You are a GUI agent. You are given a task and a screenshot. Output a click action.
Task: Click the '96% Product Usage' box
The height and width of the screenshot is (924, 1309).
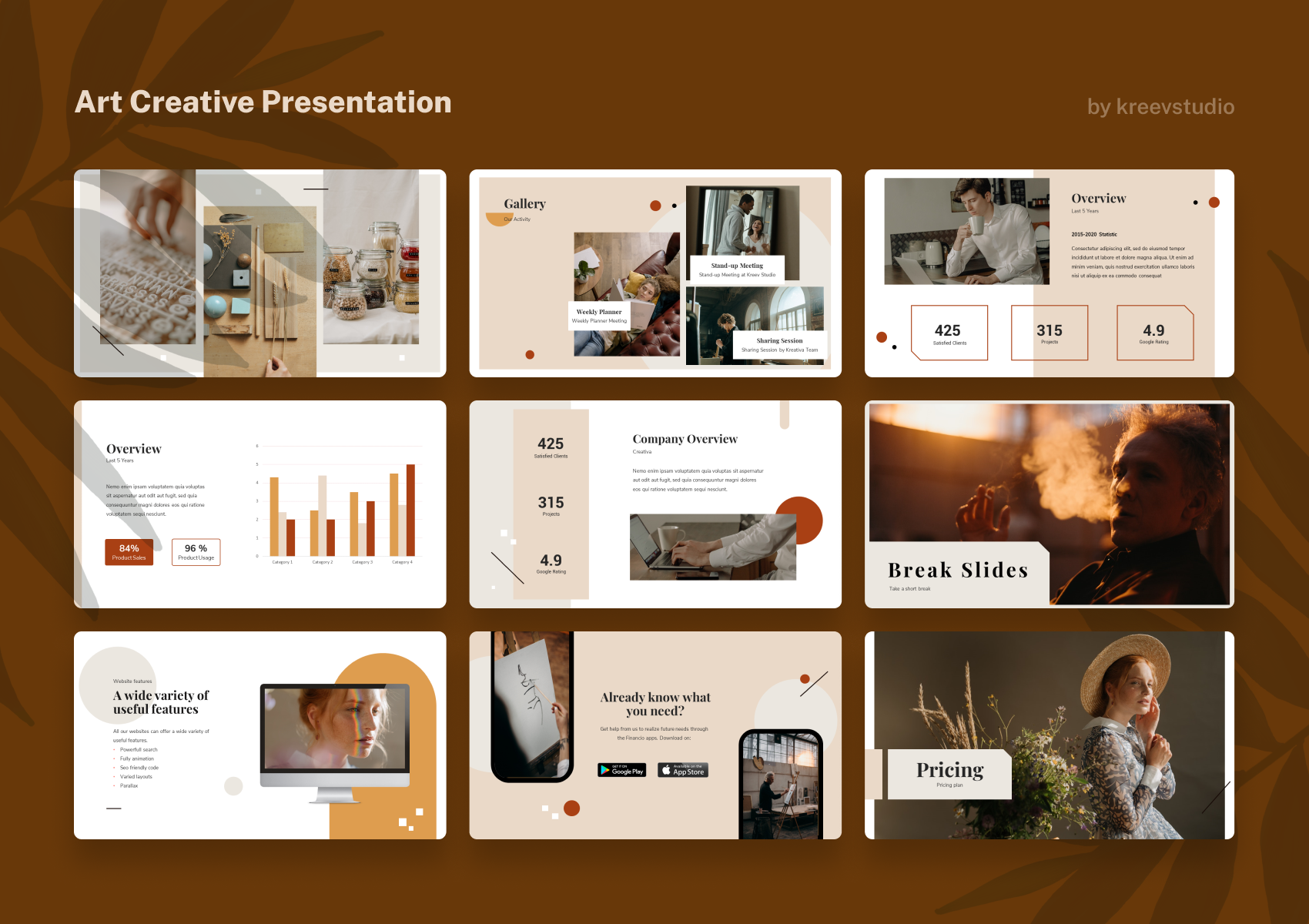(x=196, y=551)
